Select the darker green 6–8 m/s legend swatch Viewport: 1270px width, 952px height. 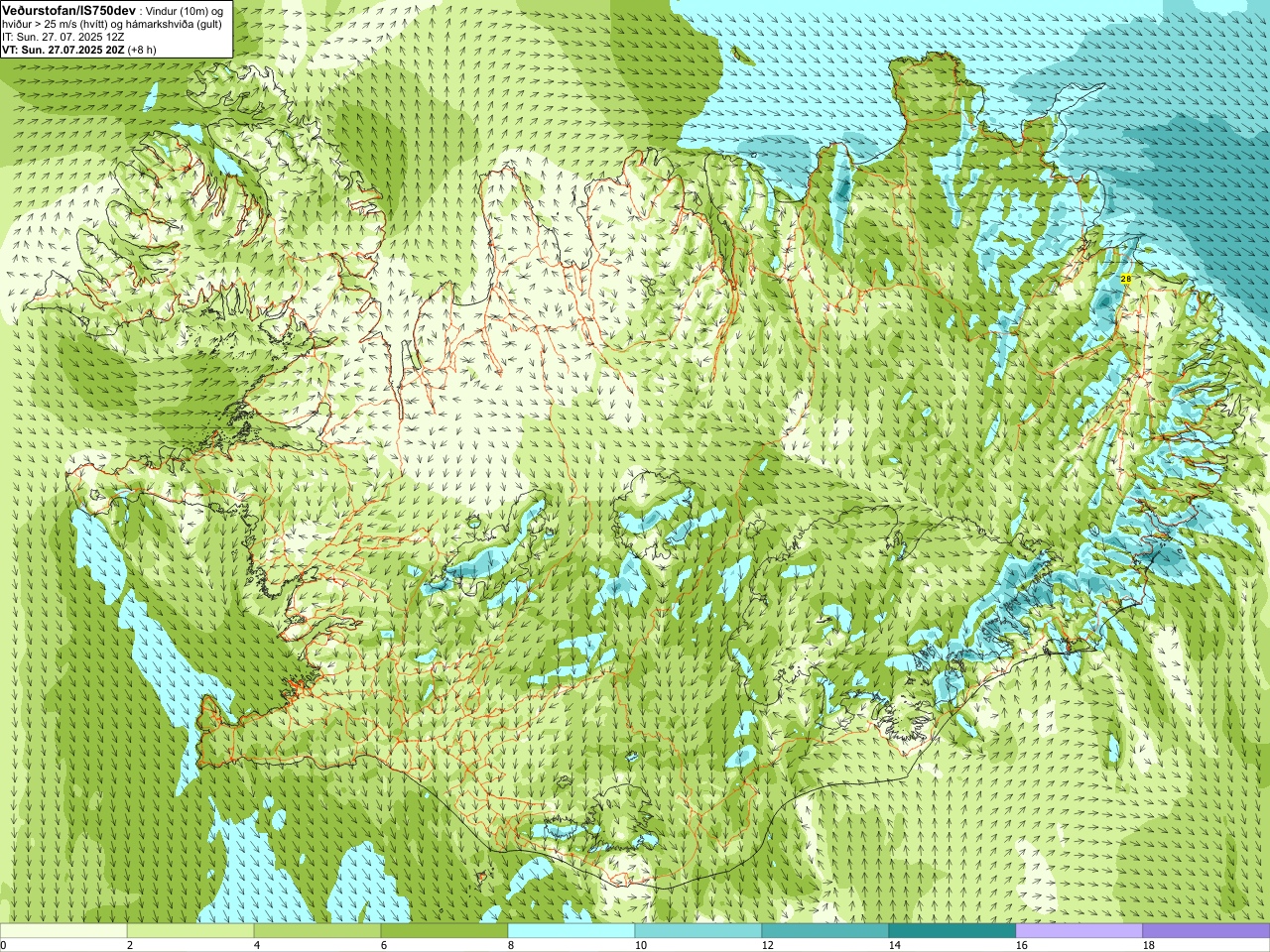point(444,931)
